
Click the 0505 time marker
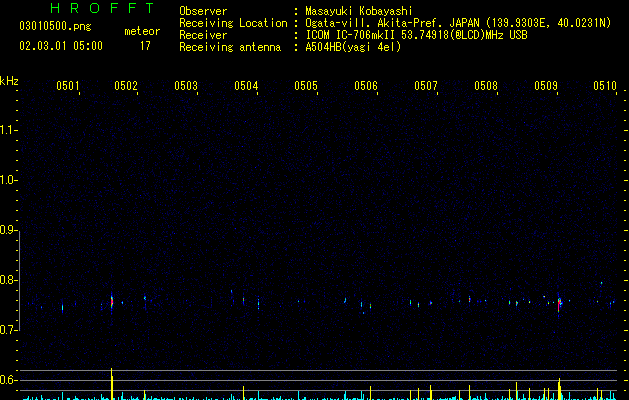click(306, 85)
